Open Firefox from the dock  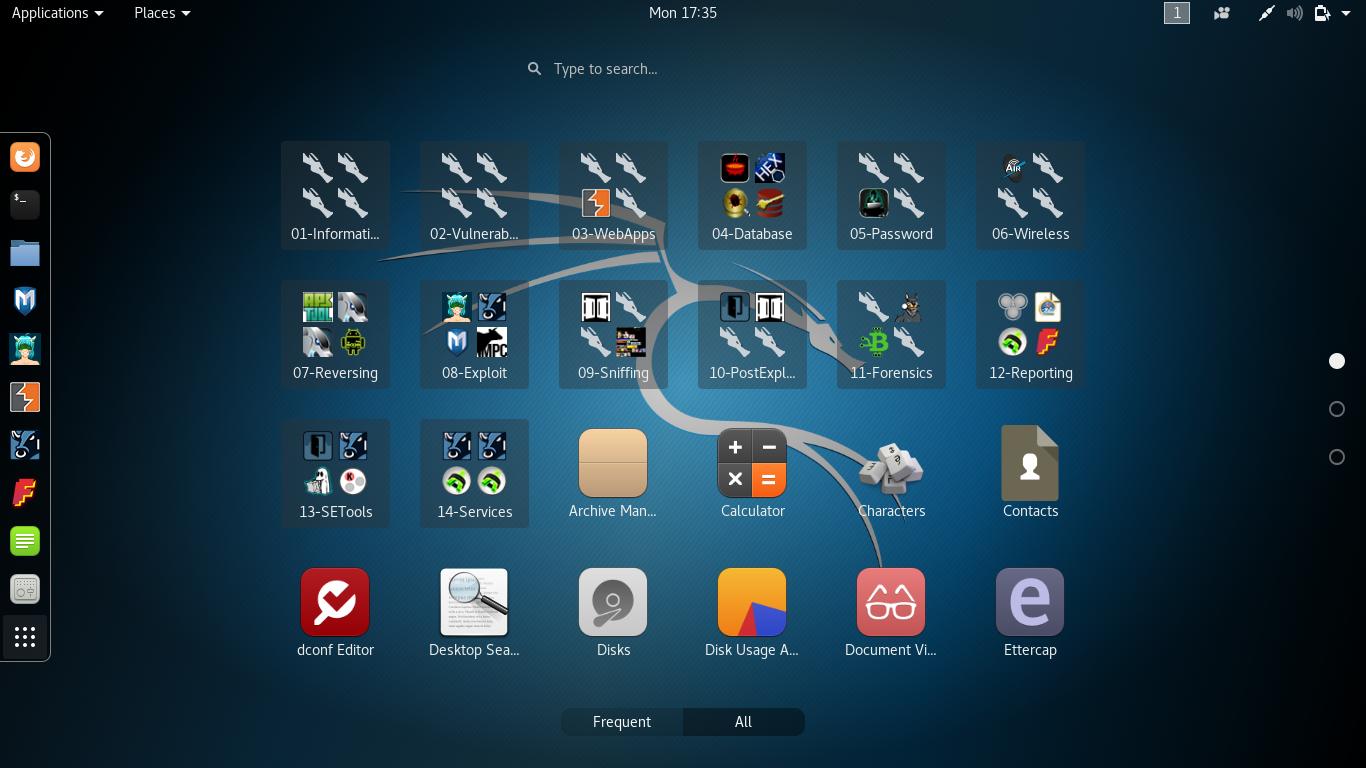point(25,157)
